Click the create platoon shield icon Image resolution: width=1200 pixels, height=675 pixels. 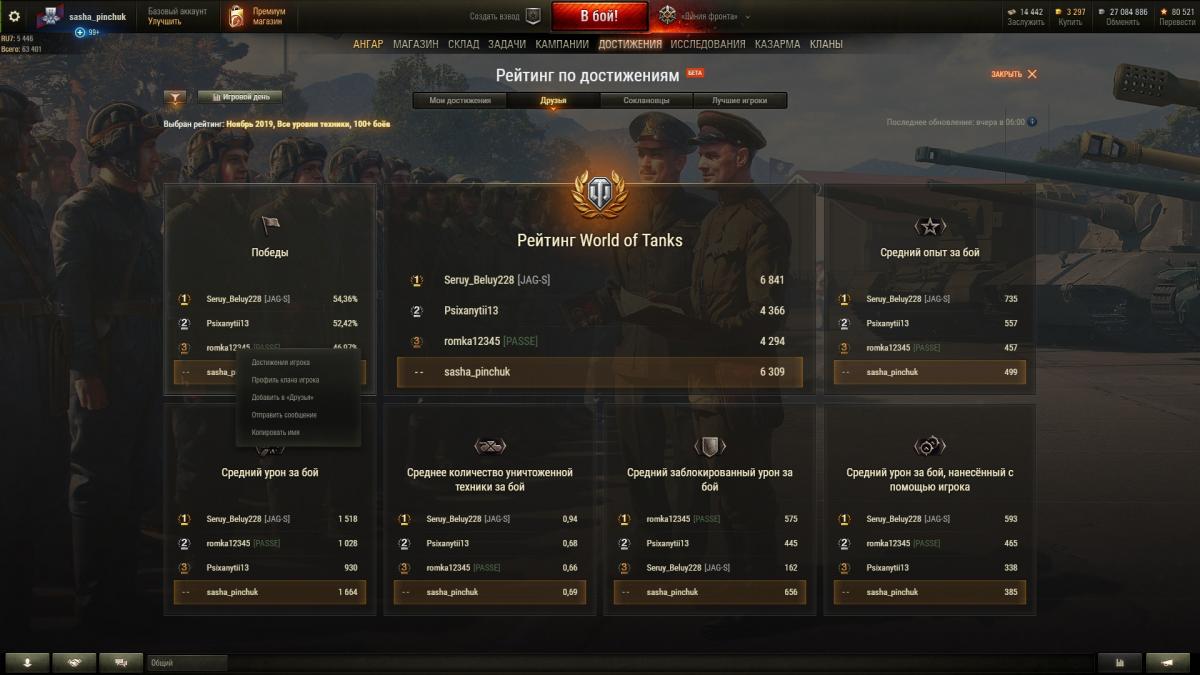pyautogui.click(x=533, y=16)
